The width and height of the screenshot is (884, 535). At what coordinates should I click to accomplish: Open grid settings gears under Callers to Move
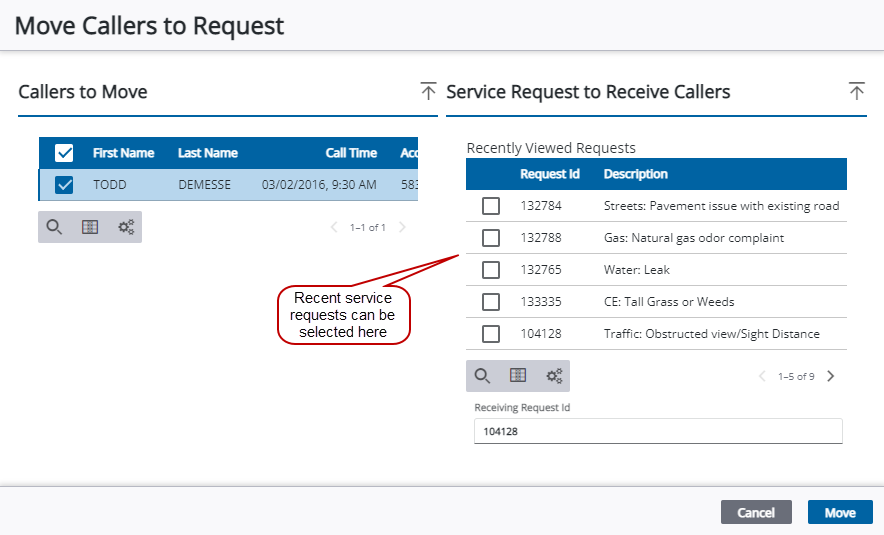pos(126,227)
